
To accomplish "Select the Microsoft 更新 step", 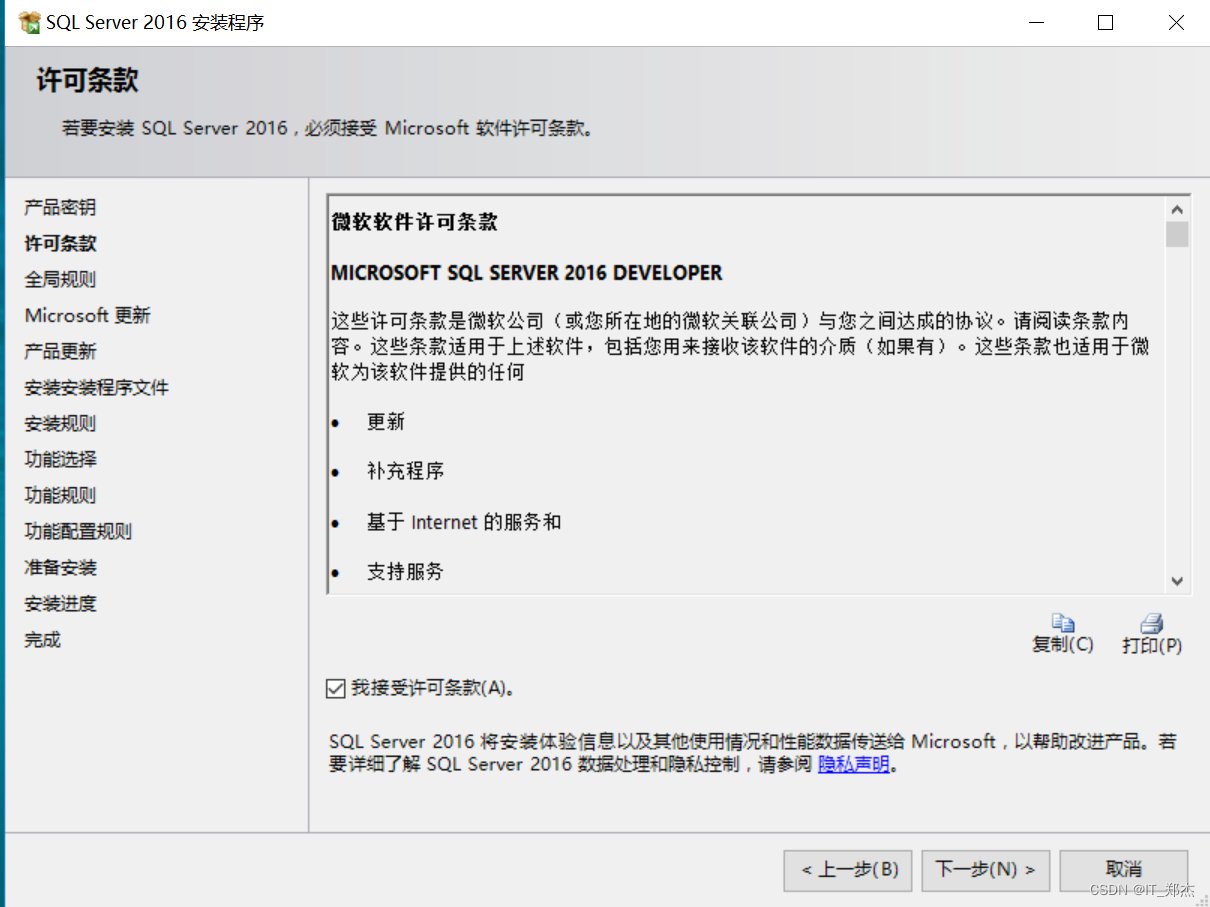I will [87, 316].
